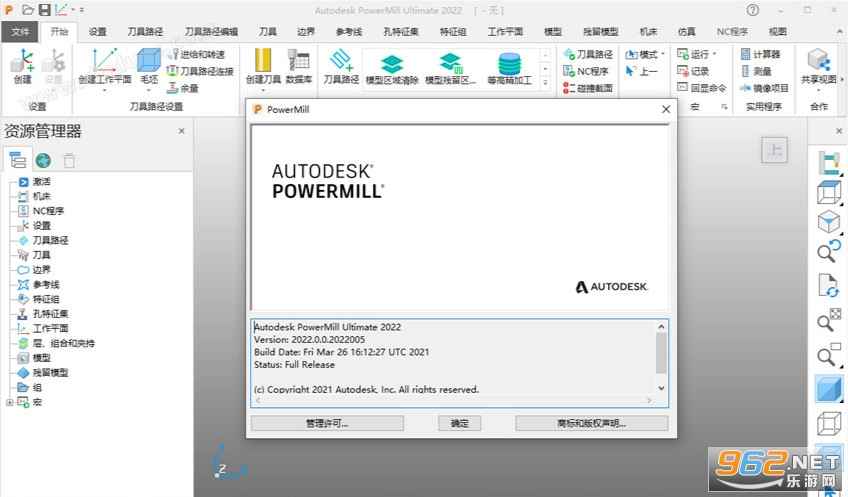Click the Help question mark icon
Viewport: 848px width, 497px height.
(752, 10)
